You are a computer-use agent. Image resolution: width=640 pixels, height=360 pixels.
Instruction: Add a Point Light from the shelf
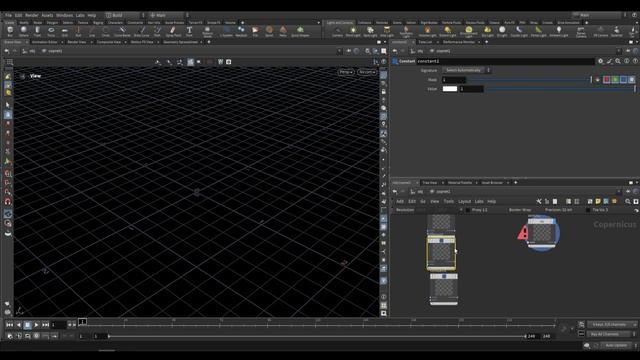[353, 31]
